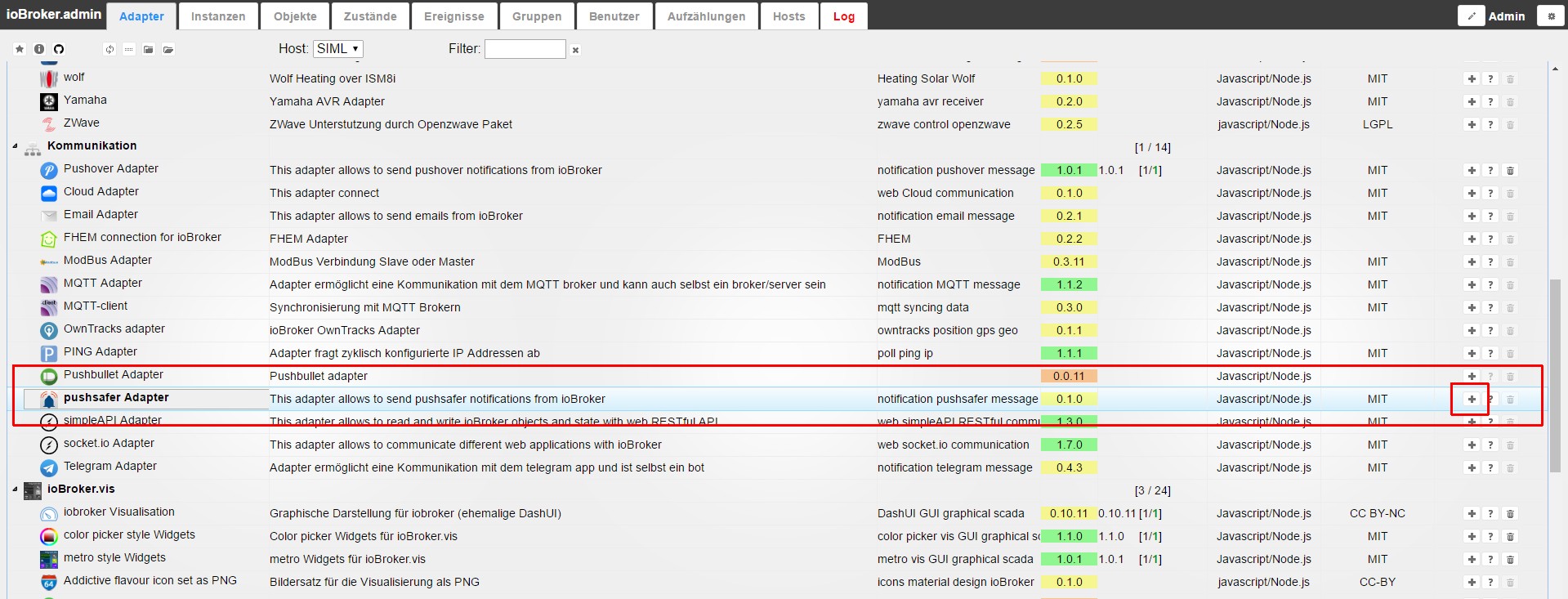1568x599 pixels.
Task: Add instance of Telegram Adapter
Action: (x=1472, y=467)
